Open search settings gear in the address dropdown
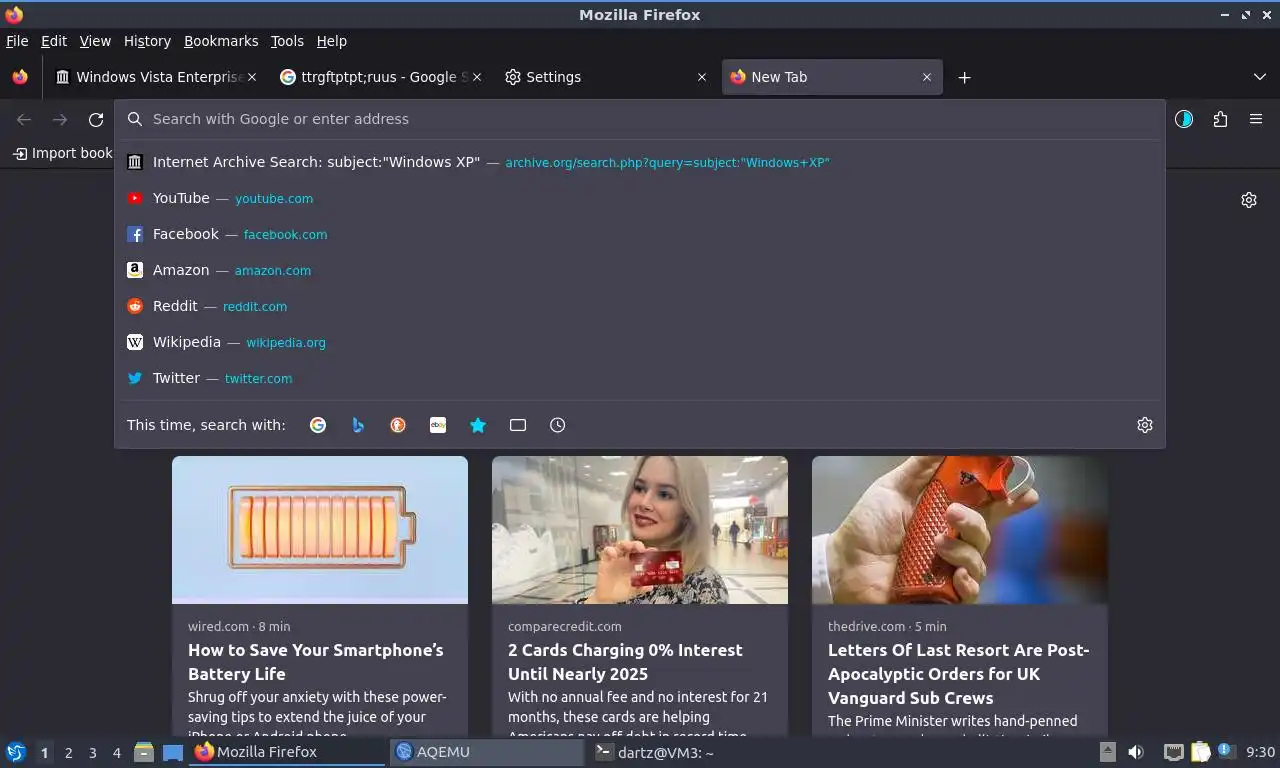1280x768 pixels. point(1145,425)
